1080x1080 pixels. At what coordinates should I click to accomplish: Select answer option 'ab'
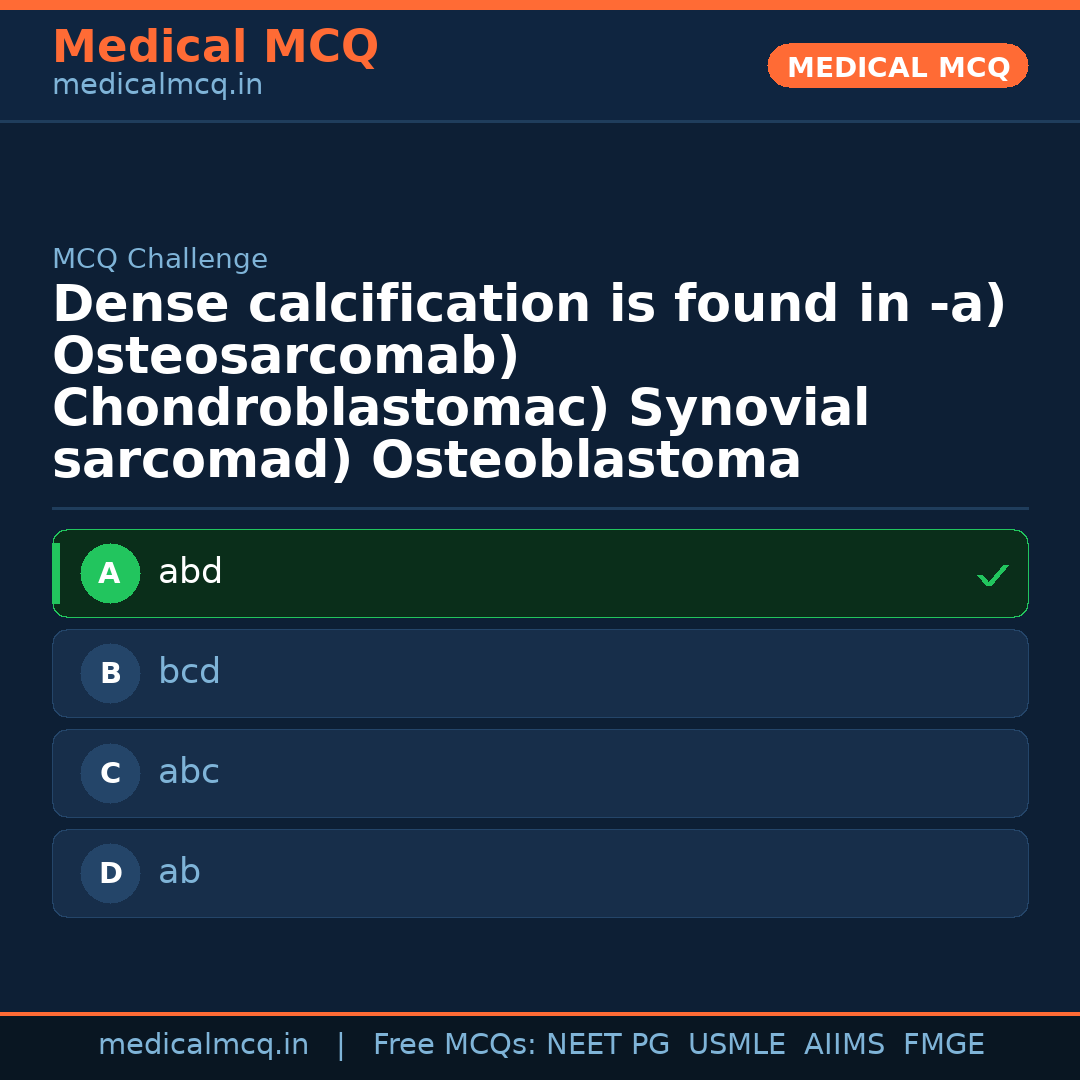click(540, 873)
